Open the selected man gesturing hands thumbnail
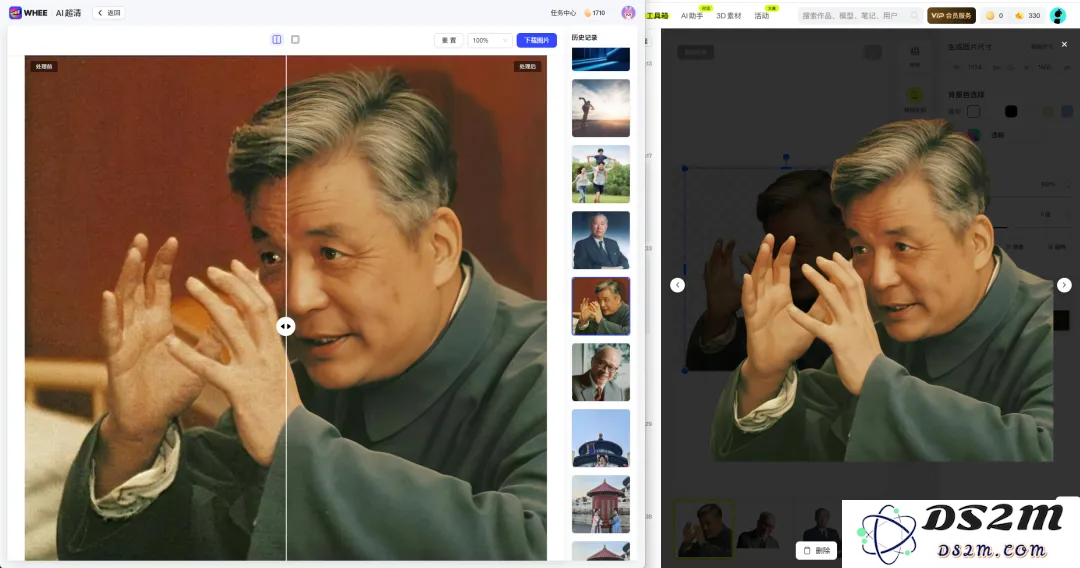 601,306
